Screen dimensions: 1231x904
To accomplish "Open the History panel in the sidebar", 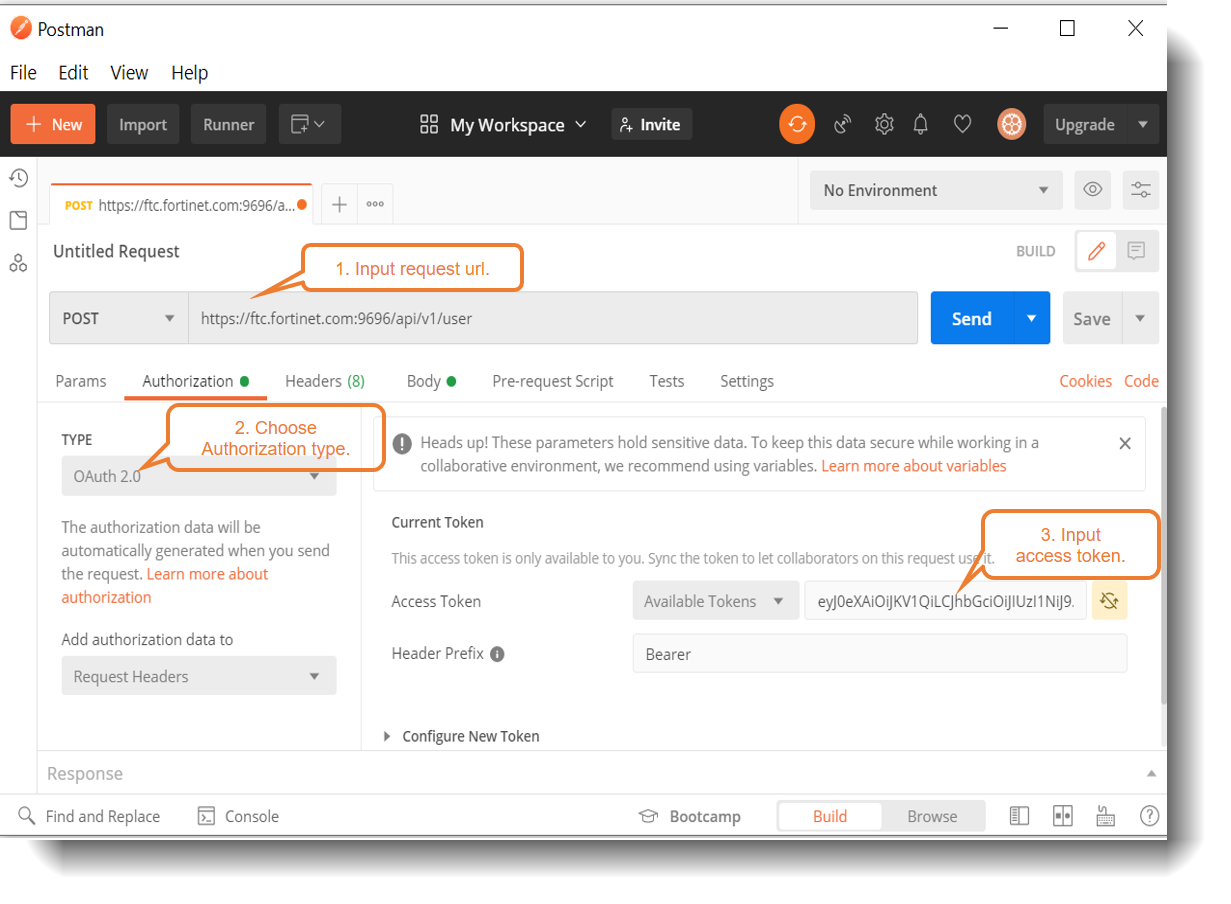I will click(19, 177).
